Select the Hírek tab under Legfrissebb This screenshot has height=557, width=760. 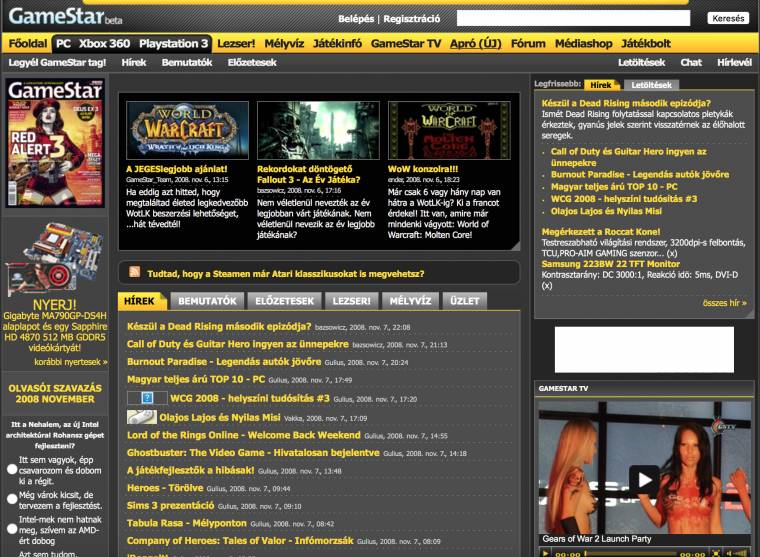point(602,85)
